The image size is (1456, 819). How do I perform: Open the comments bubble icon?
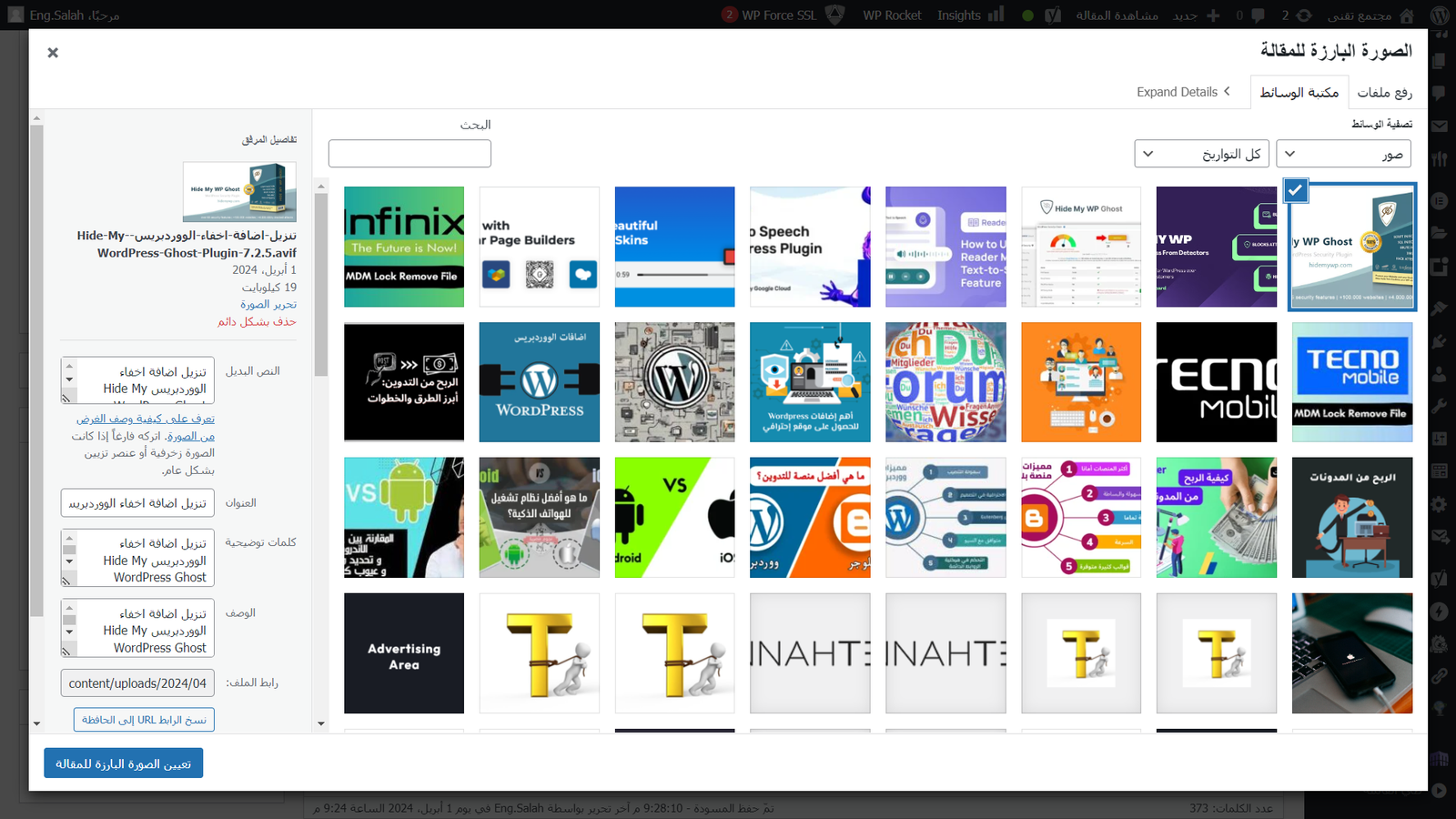pos(1258,15)
